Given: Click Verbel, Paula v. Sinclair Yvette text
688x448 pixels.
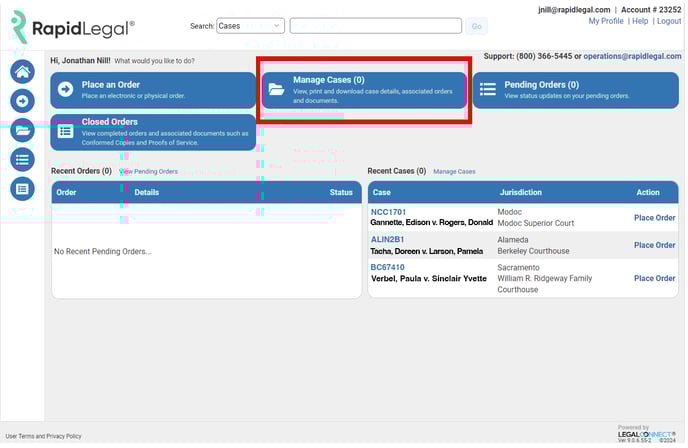Looking at the screenshot, I should [x=429, y=279].
